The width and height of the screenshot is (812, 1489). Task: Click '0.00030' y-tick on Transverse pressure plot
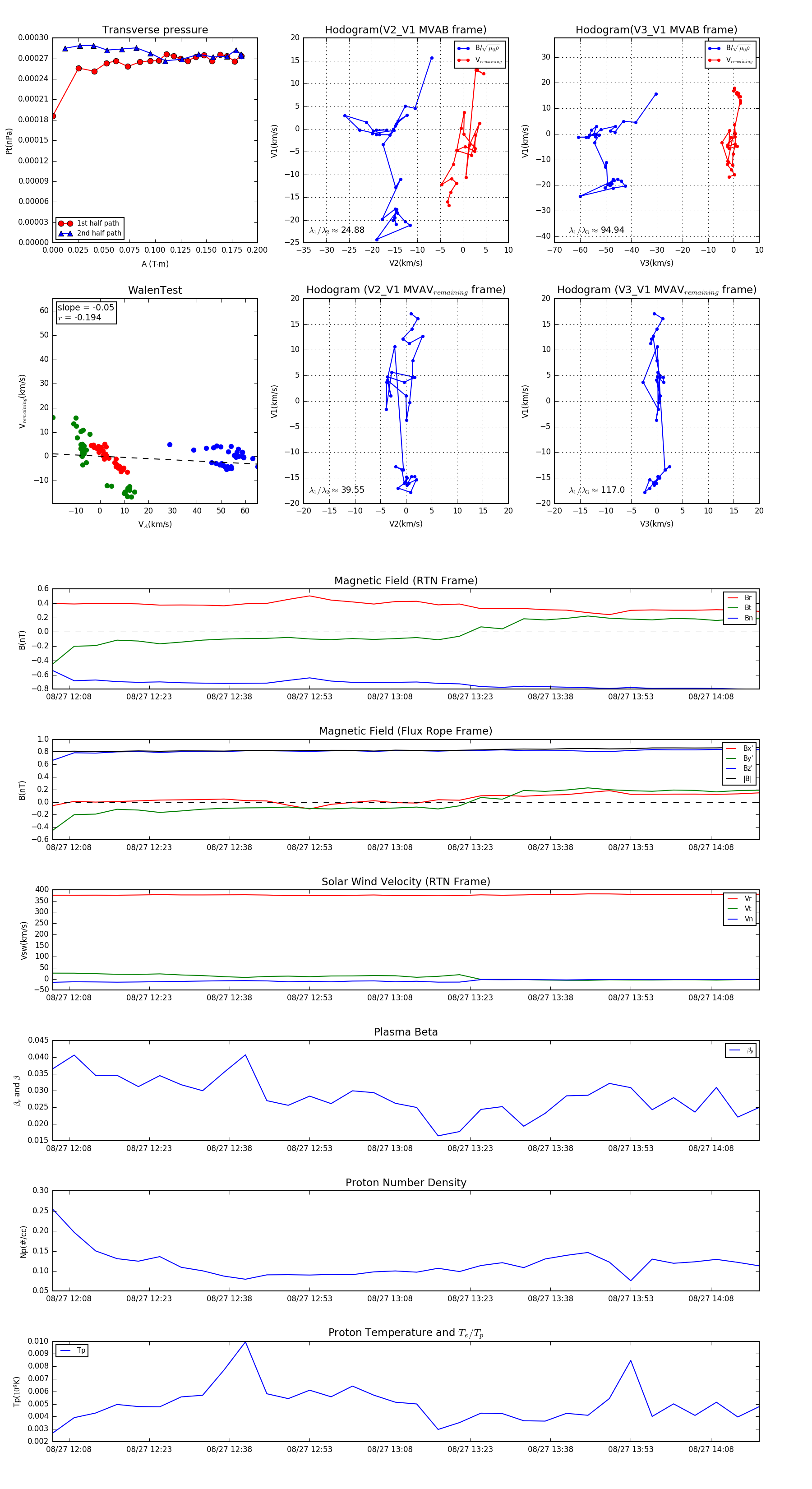tap(33, 37)
